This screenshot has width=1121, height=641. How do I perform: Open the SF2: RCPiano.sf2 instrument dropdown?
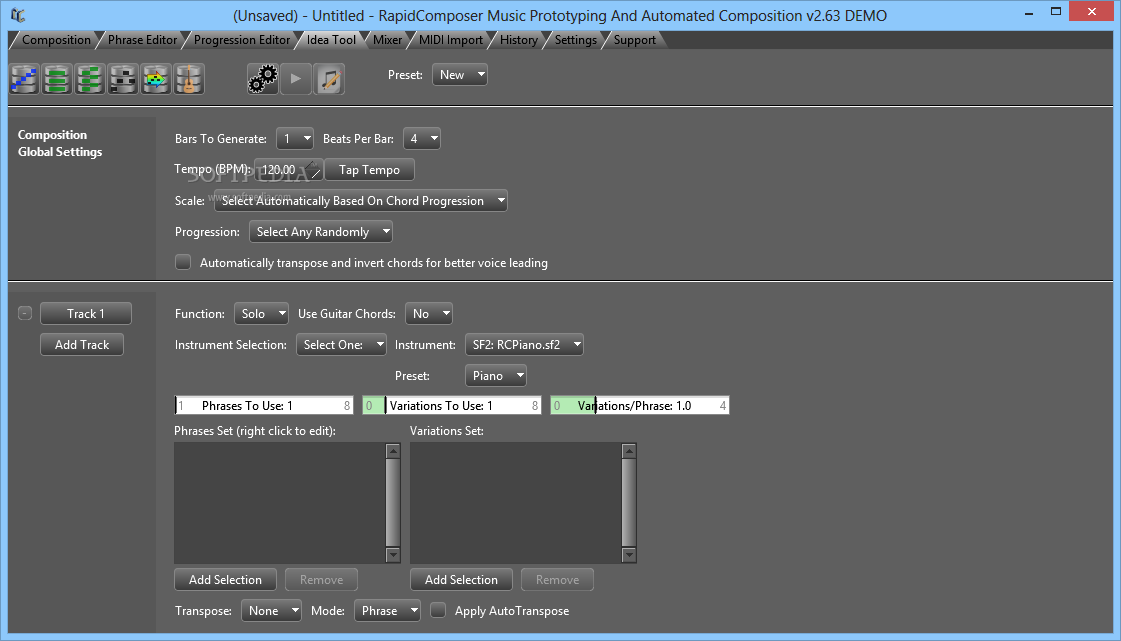tap(524, 344)
